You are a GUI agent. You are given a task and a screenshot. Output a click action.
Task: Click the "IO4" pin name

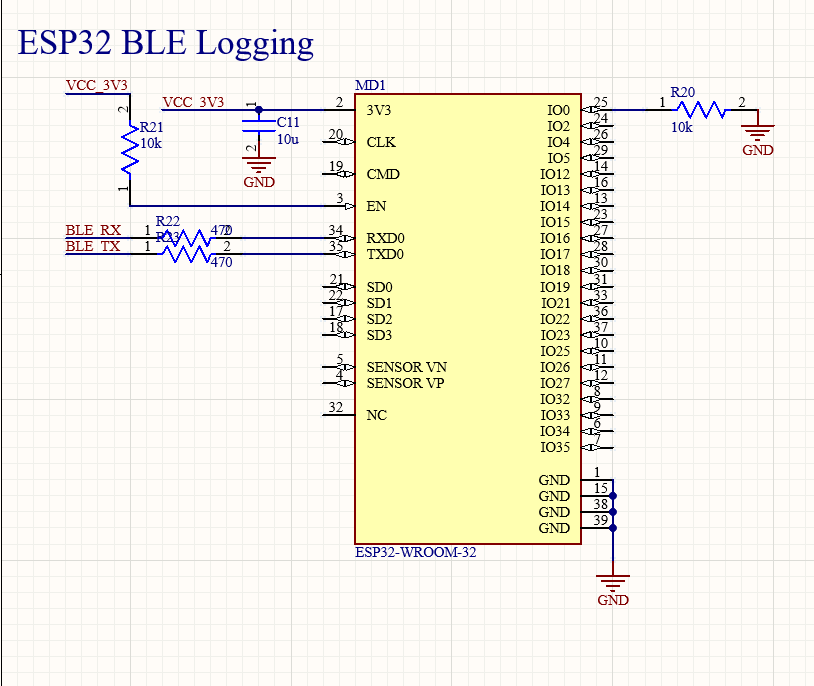tap(559, 142)
